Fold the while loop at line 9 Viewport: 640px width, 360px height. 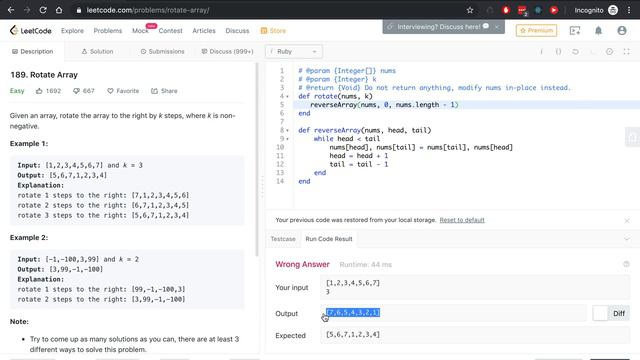pyautogui.click(x=287, y=139)
